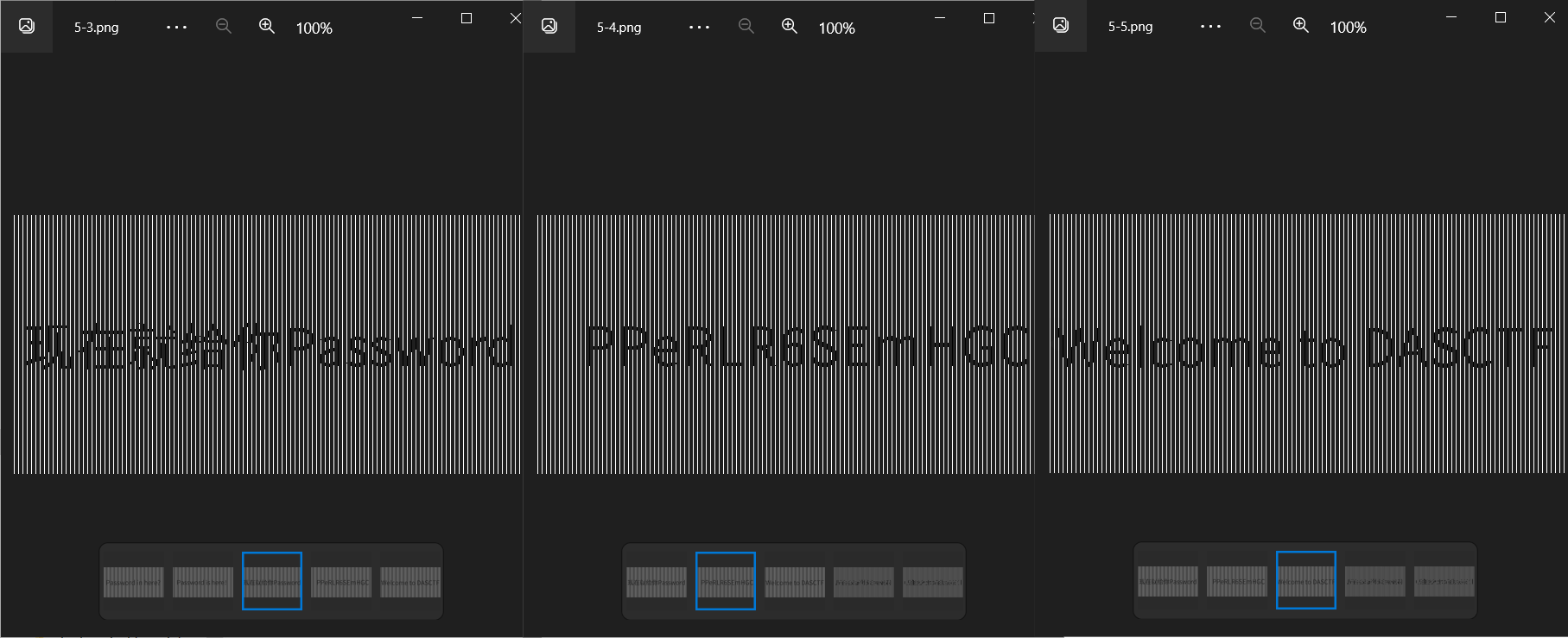Select 'PPeRLR6SEmHGC' thumbnail in the 5-3.png filmstrip
Viewport: 1568px width, 638px height.
(341, 582)
